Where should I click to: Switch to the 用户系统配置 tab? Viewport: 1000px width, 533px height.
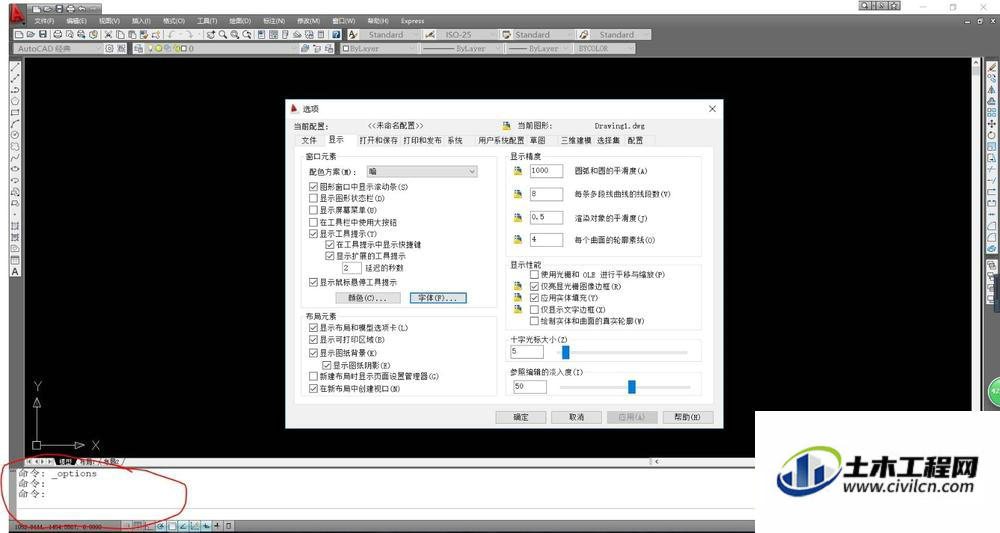pyautogui.click(x=501, y=140)
